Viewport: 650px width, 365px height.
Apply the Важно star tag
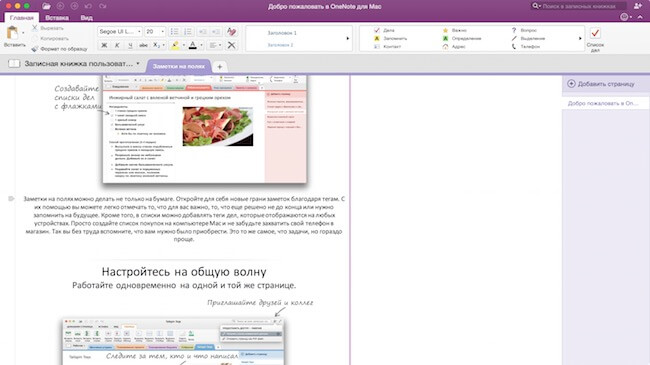[454, 30]
